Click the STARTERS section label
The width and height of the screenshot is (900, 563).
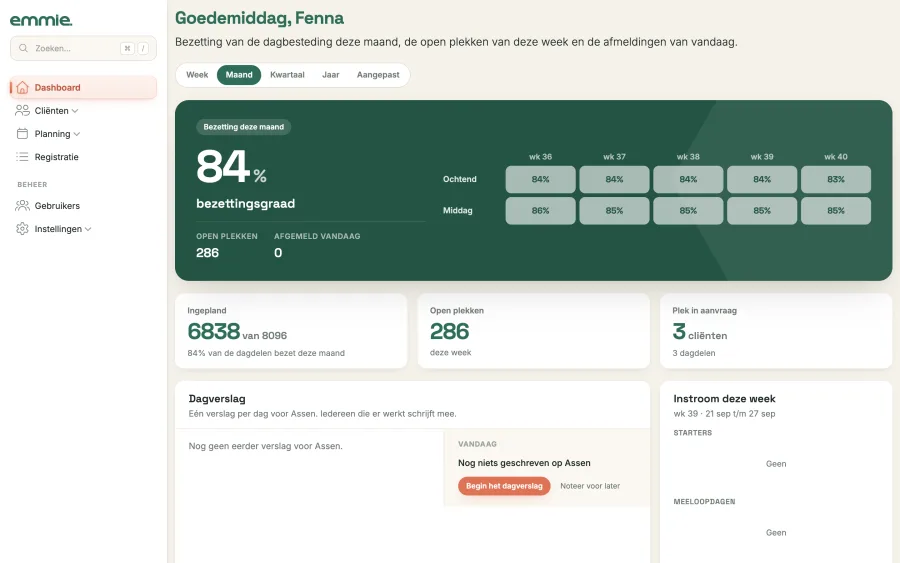pos(693,433)
